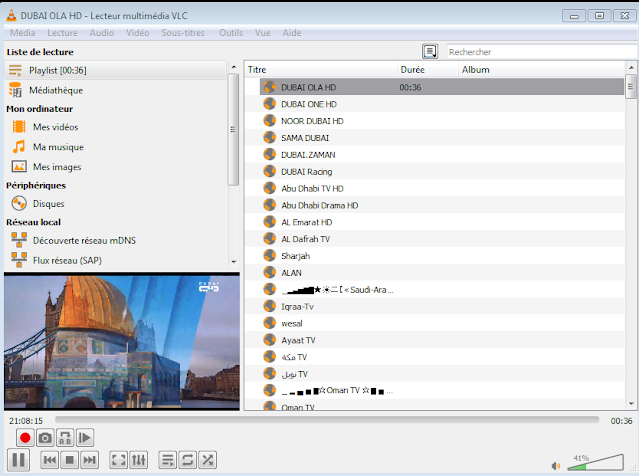This screenshot has width=639, height=476.
Task: Select DUBAI OLA HD playlist entry
Action: coord(442,87)
